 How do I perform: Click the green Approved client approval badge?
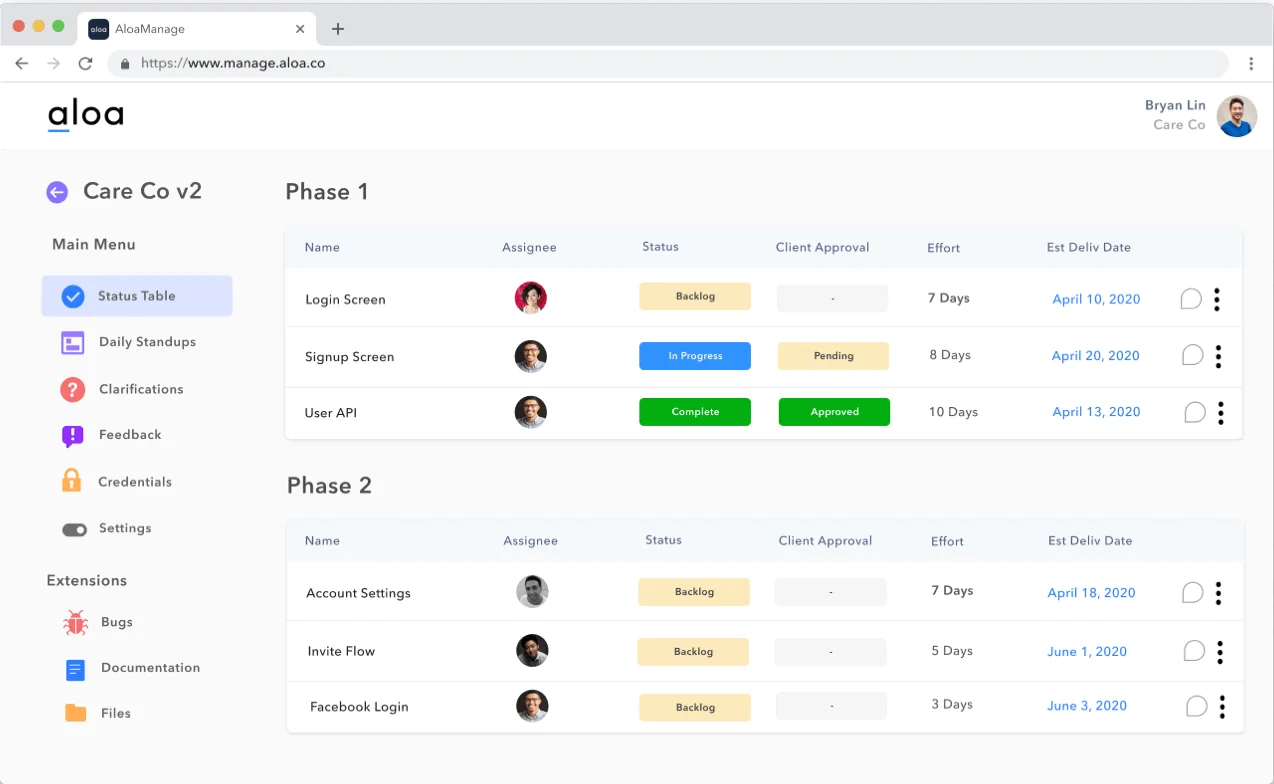tap(834, 412)
